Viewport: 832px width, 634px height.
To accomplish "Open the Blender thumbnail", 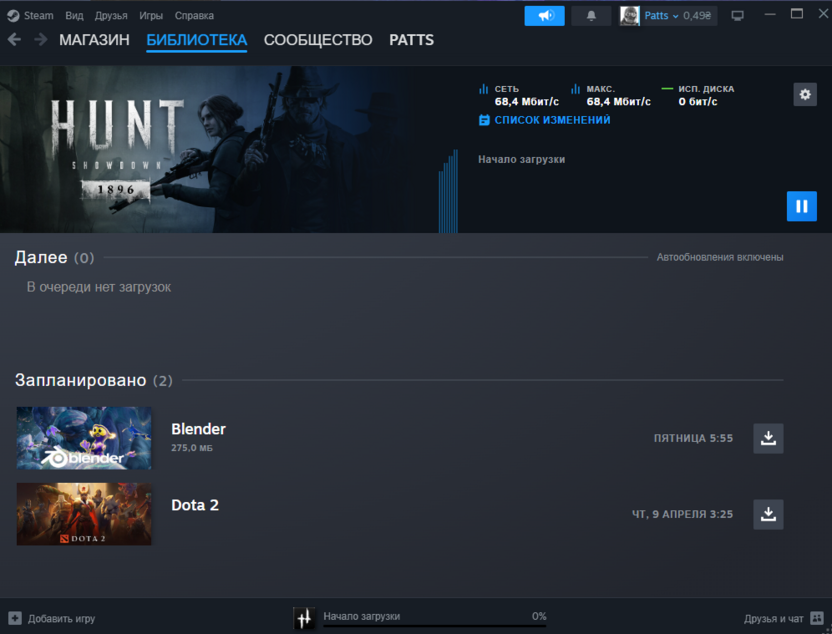I will pos(84,438).
